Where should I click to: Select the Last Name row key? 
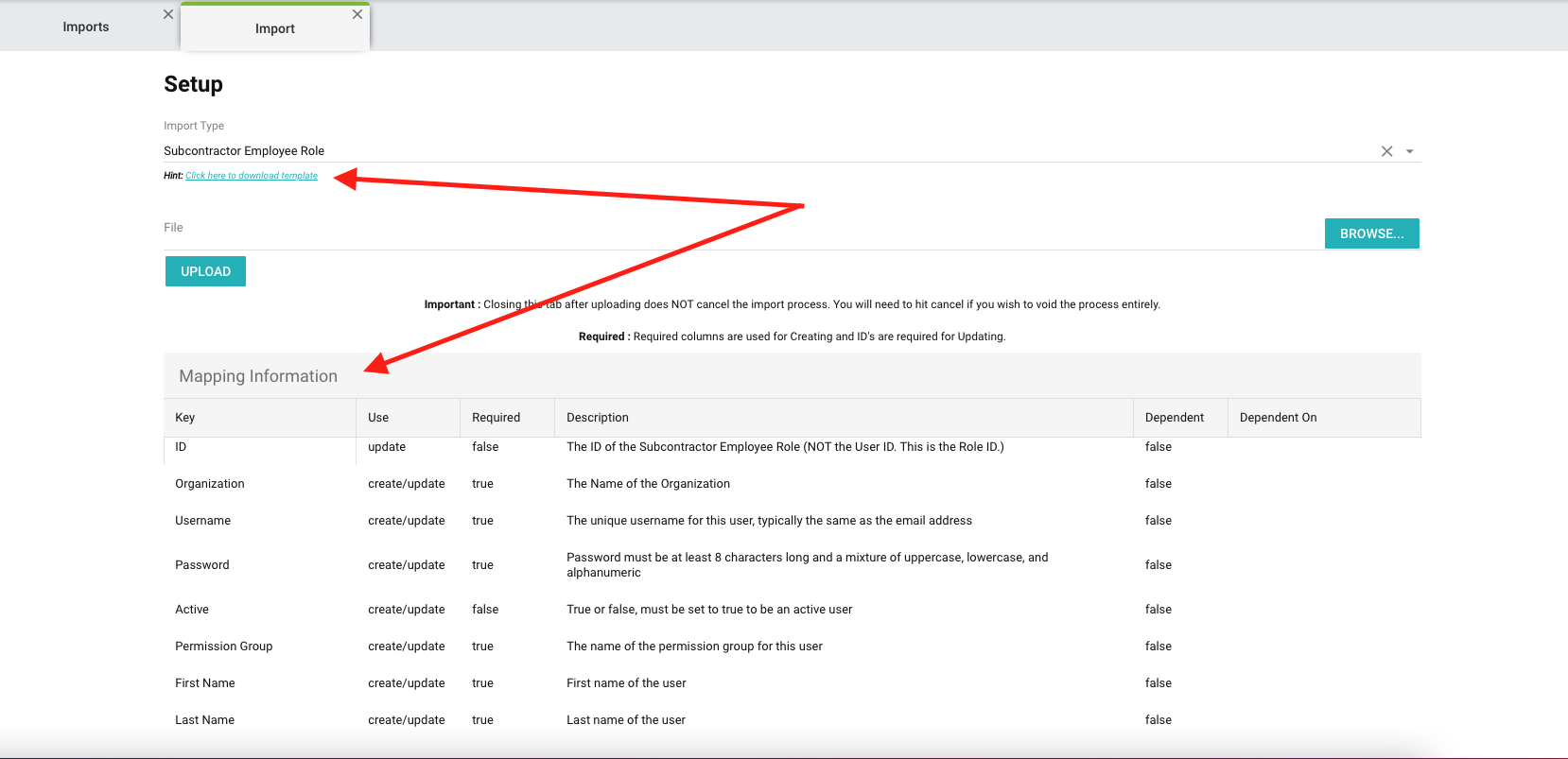coord(205,720)
